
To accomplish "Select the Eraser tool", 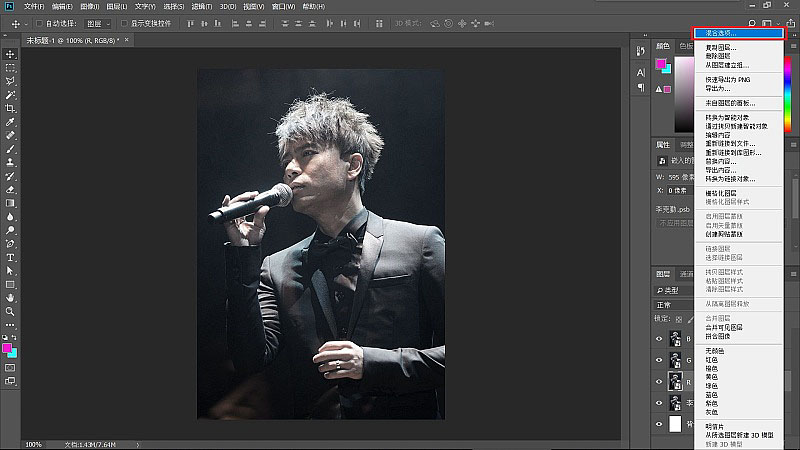I will [10, 189].
